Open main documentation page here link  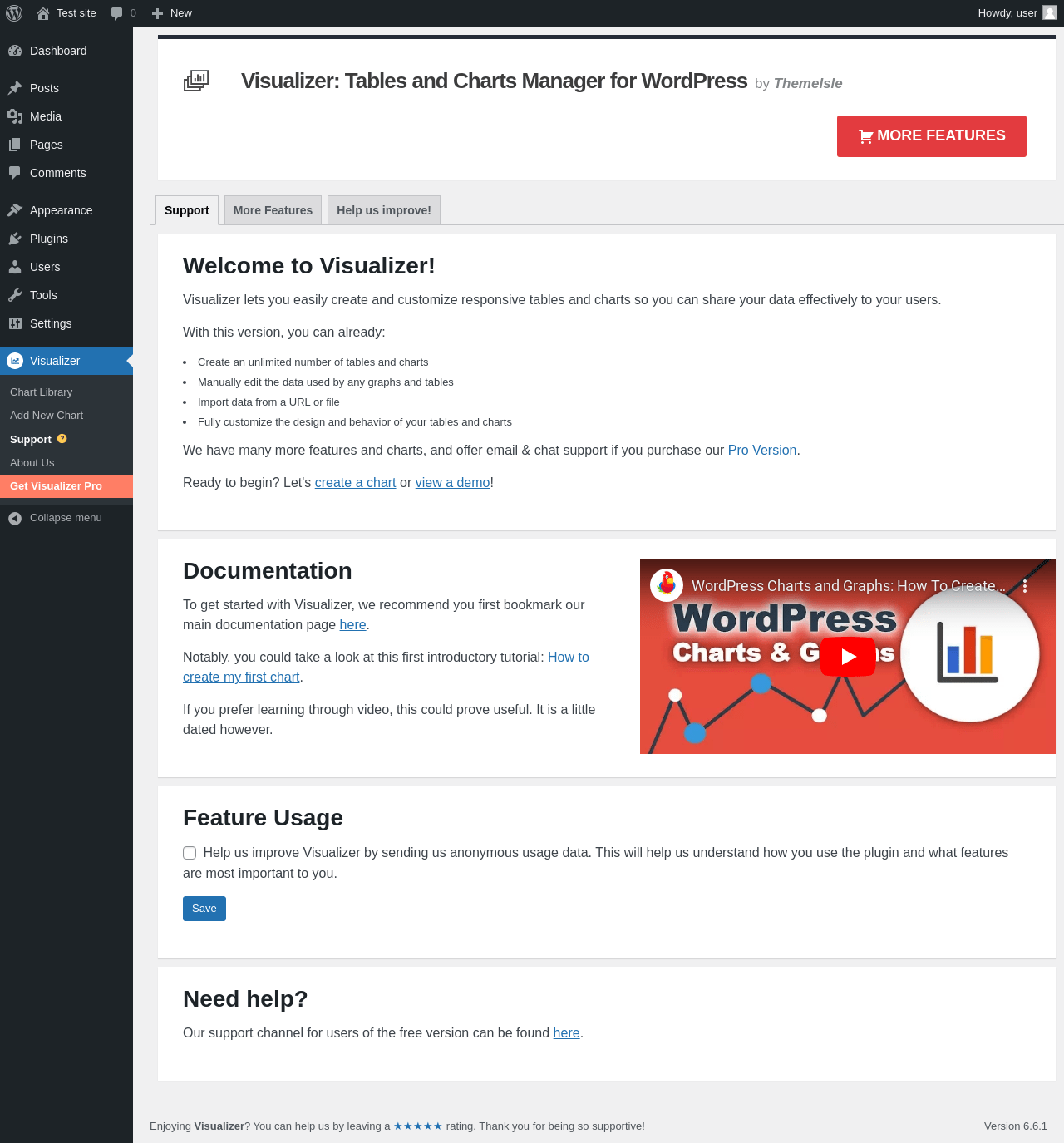353,624
